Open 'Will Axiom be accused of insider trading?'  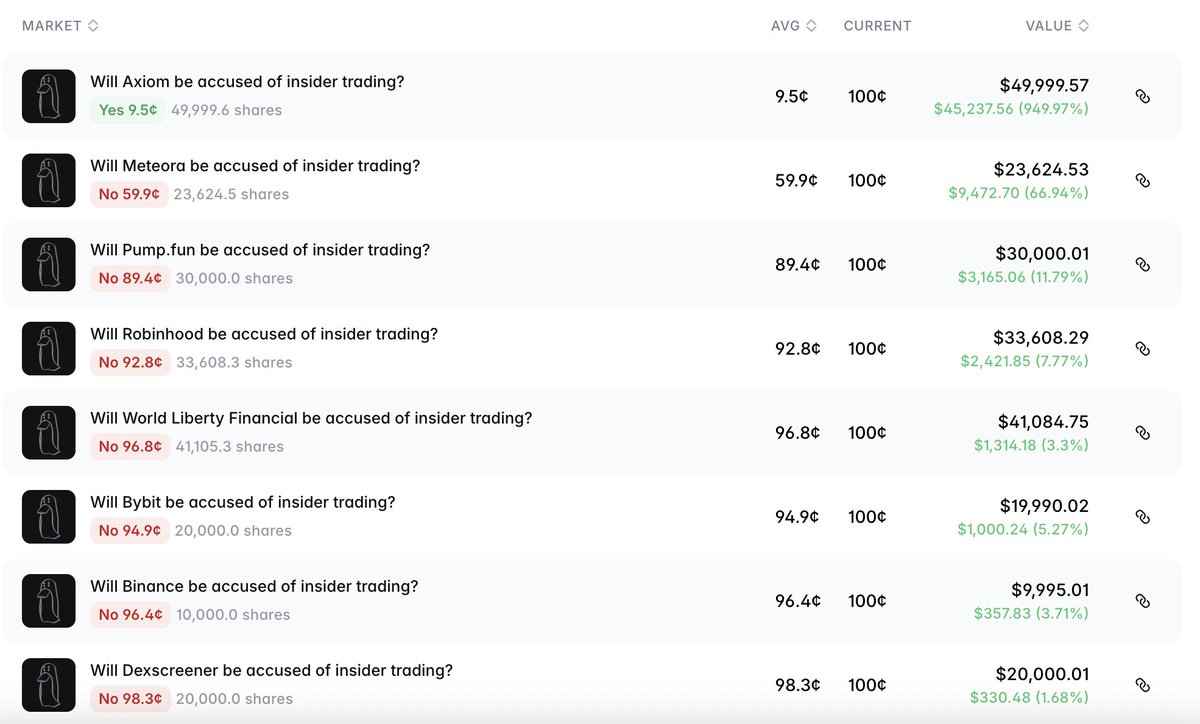tap(247, 82)
